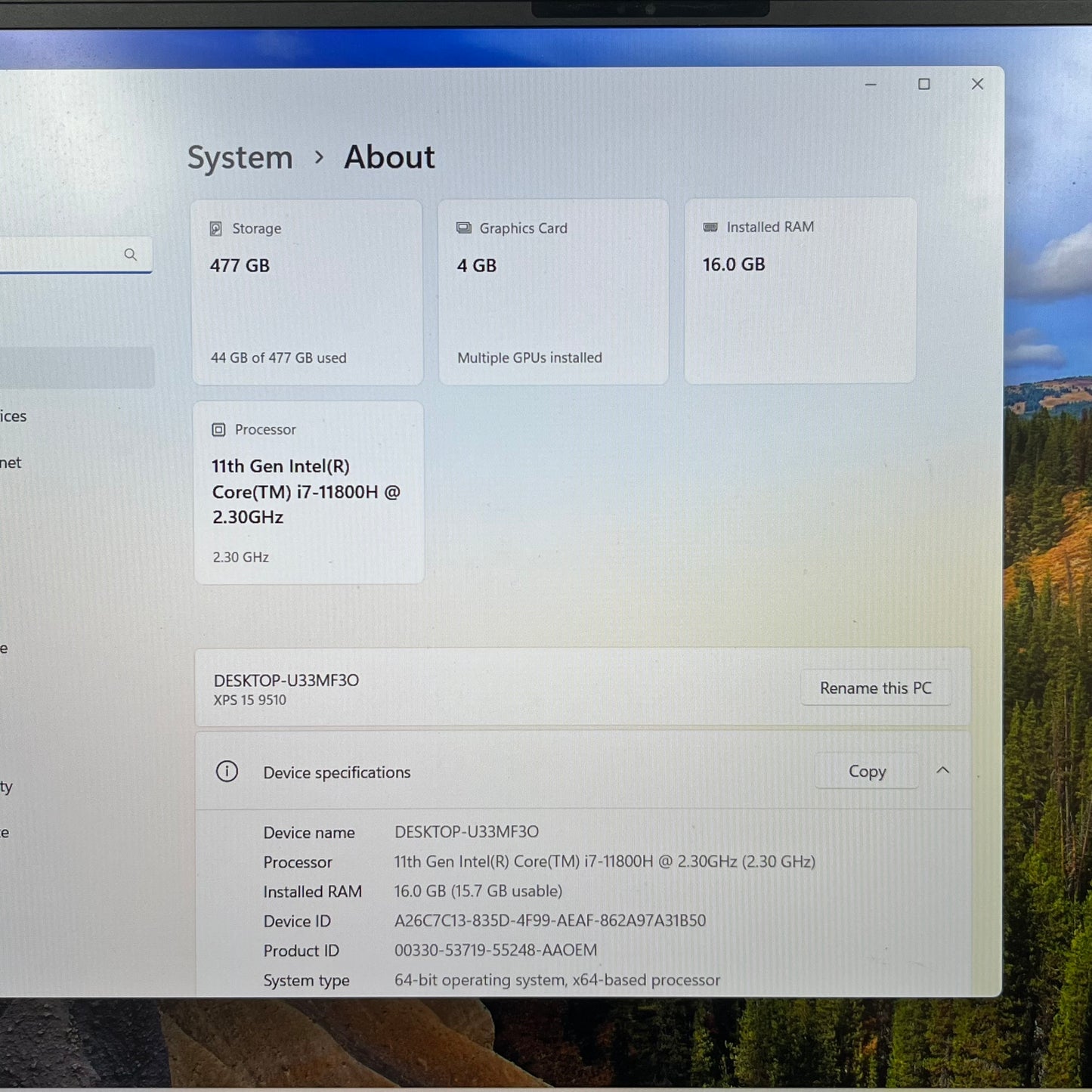Viewport: 1092px width, 1092px height.
Task: Click the Graphics Card icon
Action: 463,228
